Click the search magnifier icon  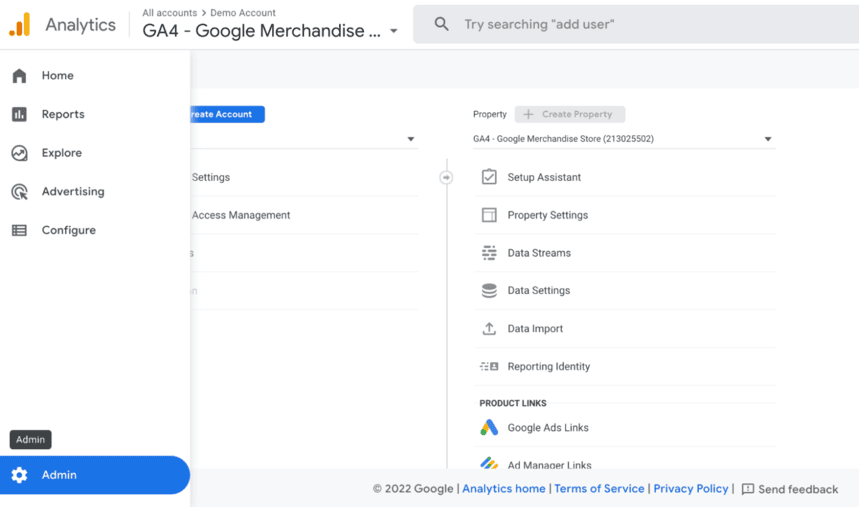tap(442, 24)
